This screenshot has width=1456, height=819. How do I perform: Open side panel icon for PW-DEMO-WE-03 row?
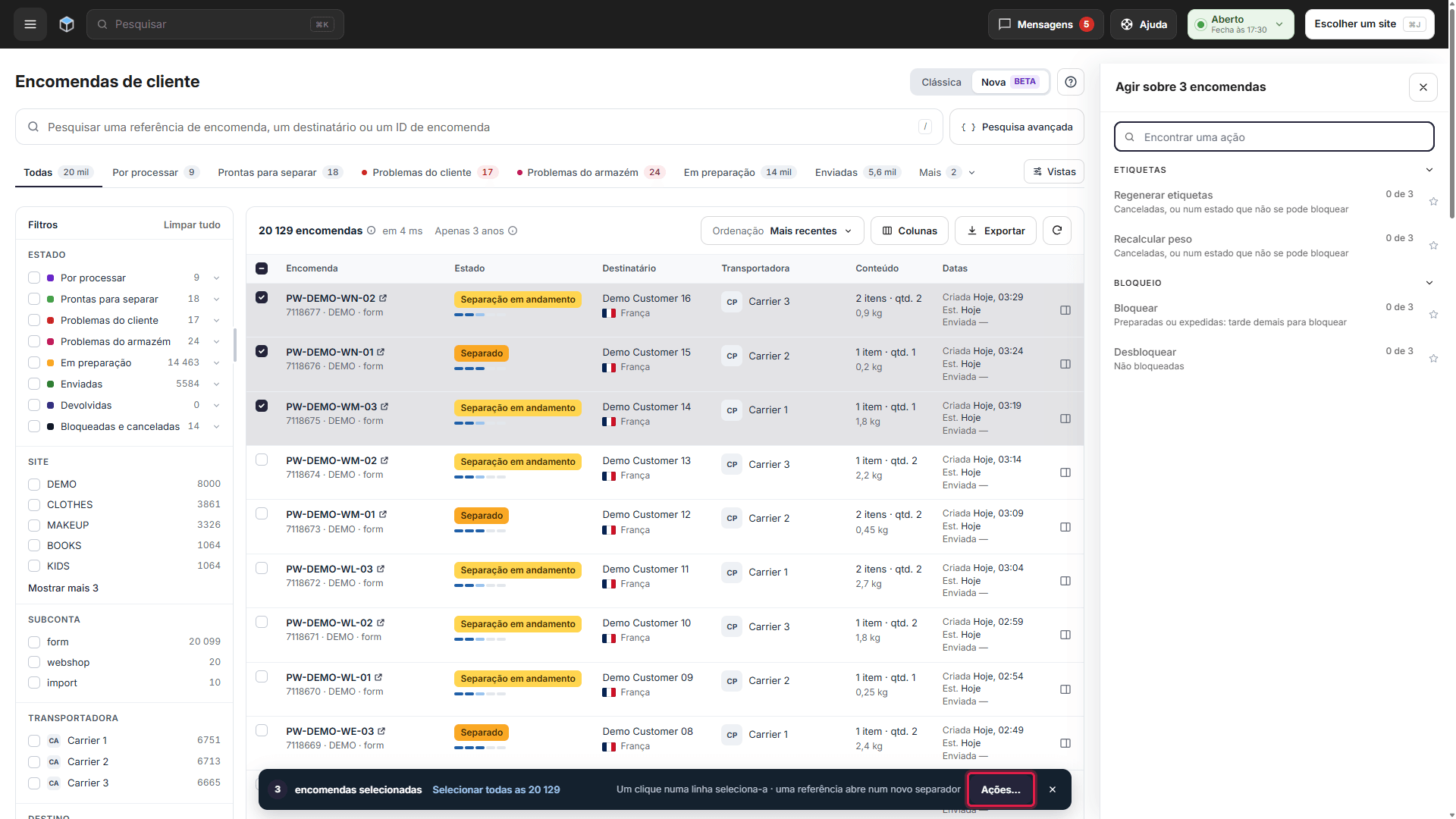click(x=1065, y=743)
